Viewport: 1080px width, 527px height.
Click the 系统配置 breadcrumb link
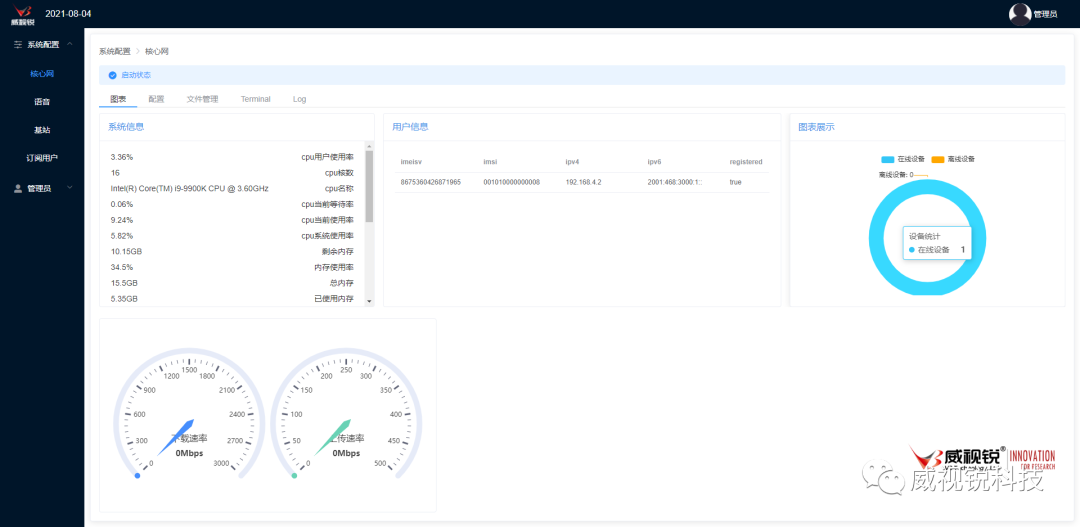click(114, 52)
